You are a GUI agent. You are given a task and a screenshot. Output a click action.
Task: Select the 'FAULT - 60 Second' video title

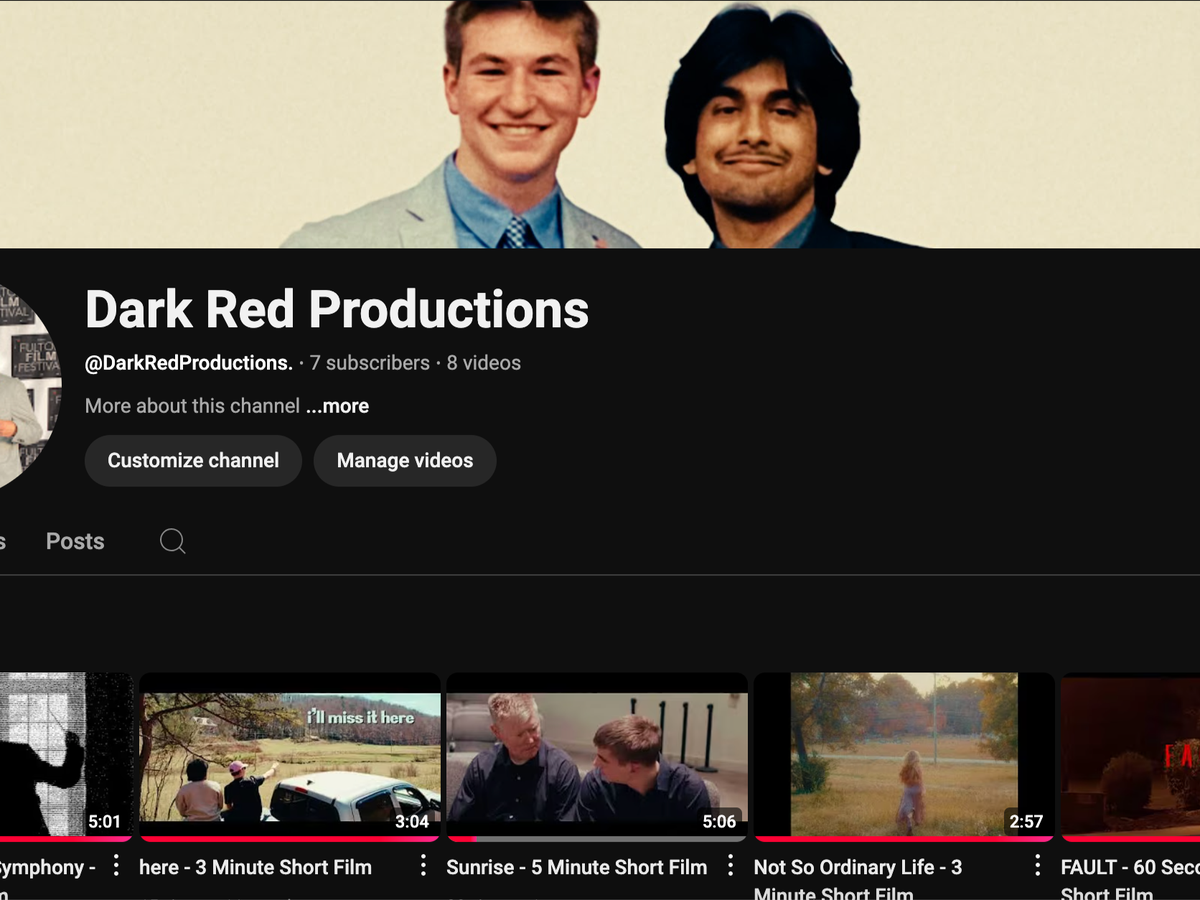[x=1129, y=868]
